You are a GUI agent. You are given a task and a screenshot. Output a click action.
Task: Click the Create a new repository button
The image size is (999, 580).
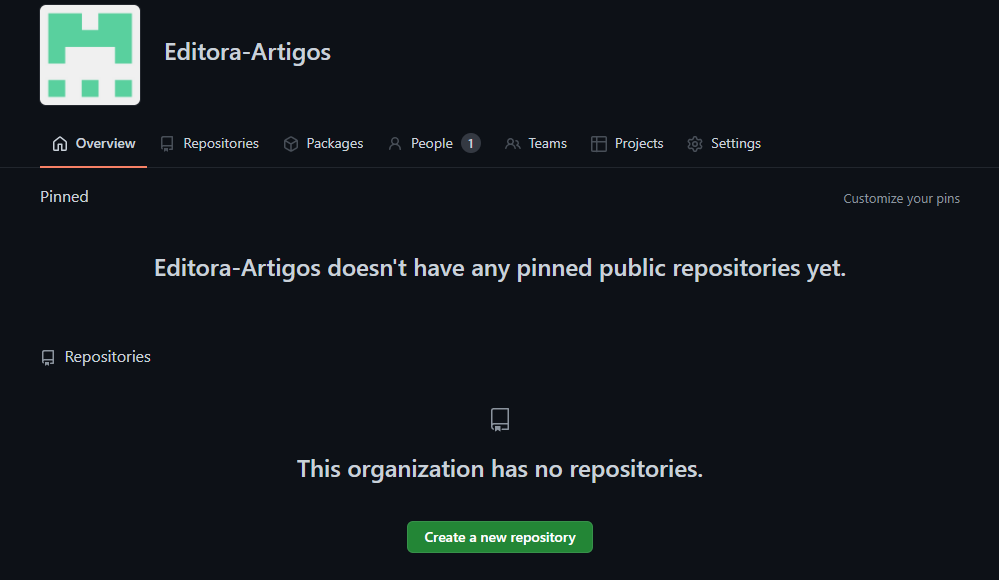coord(500,537)
